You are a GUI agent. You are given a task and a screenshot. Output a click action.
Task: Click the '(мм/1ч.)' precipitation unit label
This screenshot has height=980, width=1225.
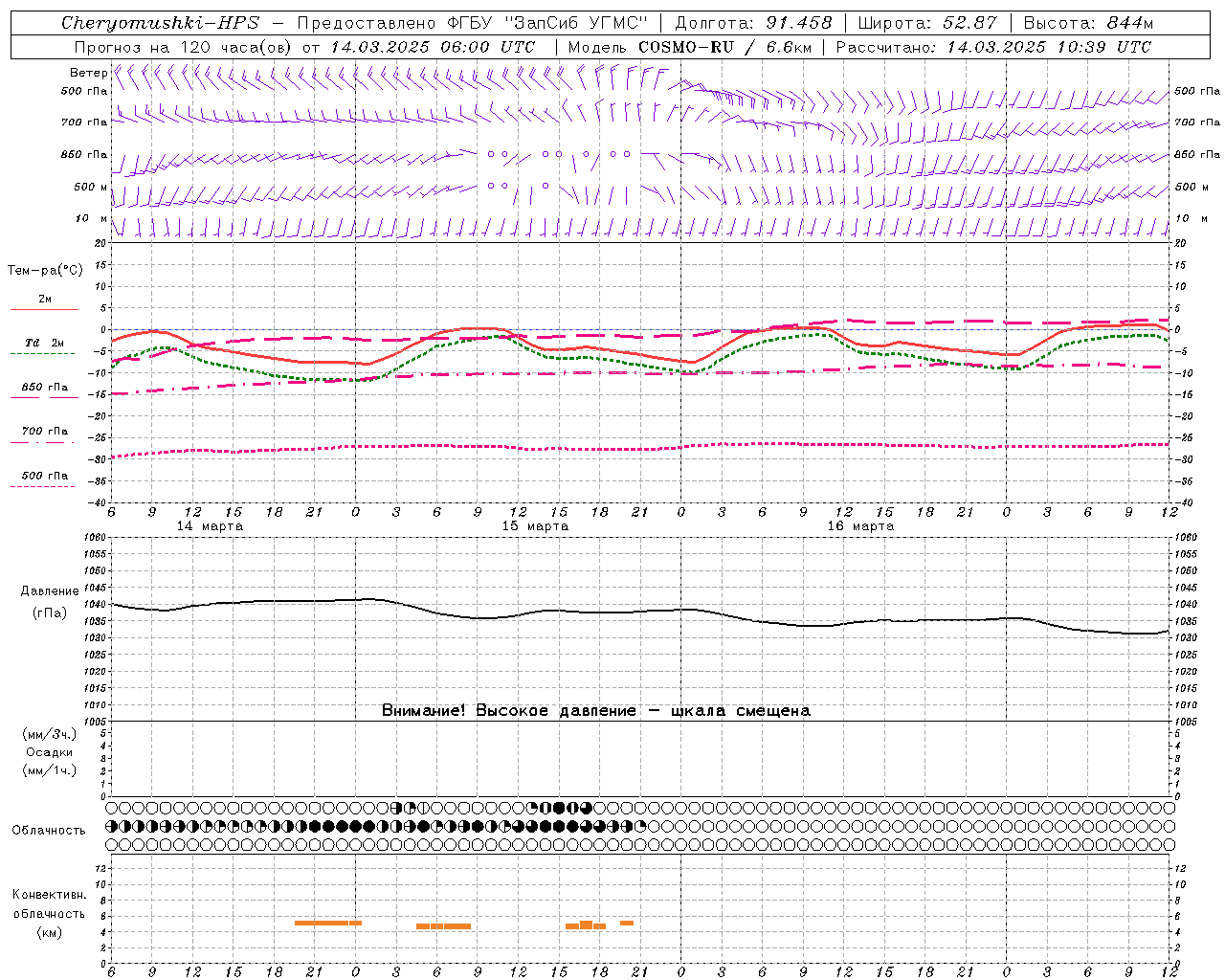pyautogui.click(x=50, y=770)
